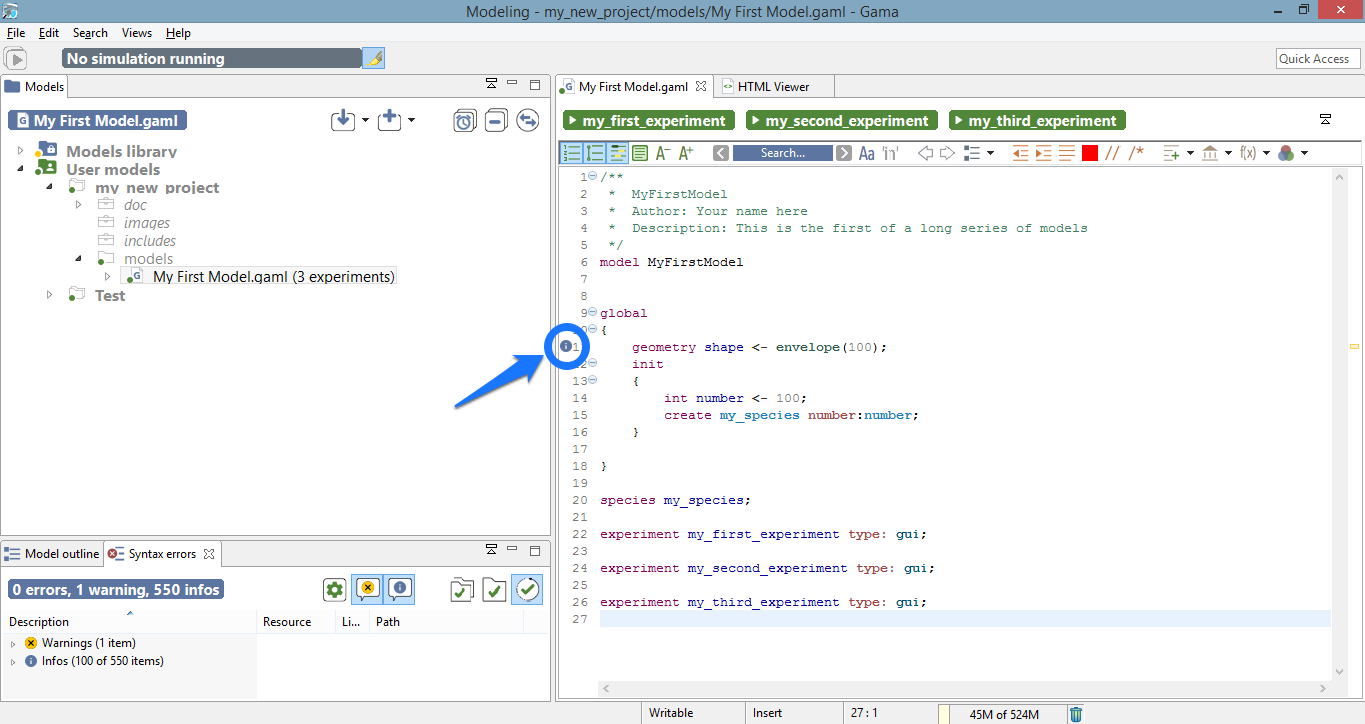Expand My First Model.gaml (3 experiments)

(x=108, y=277)
